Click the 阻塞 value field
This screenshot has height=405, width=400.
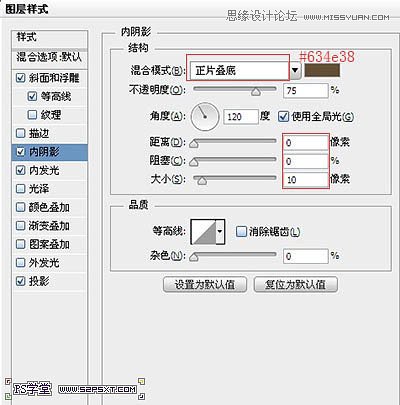306,161
